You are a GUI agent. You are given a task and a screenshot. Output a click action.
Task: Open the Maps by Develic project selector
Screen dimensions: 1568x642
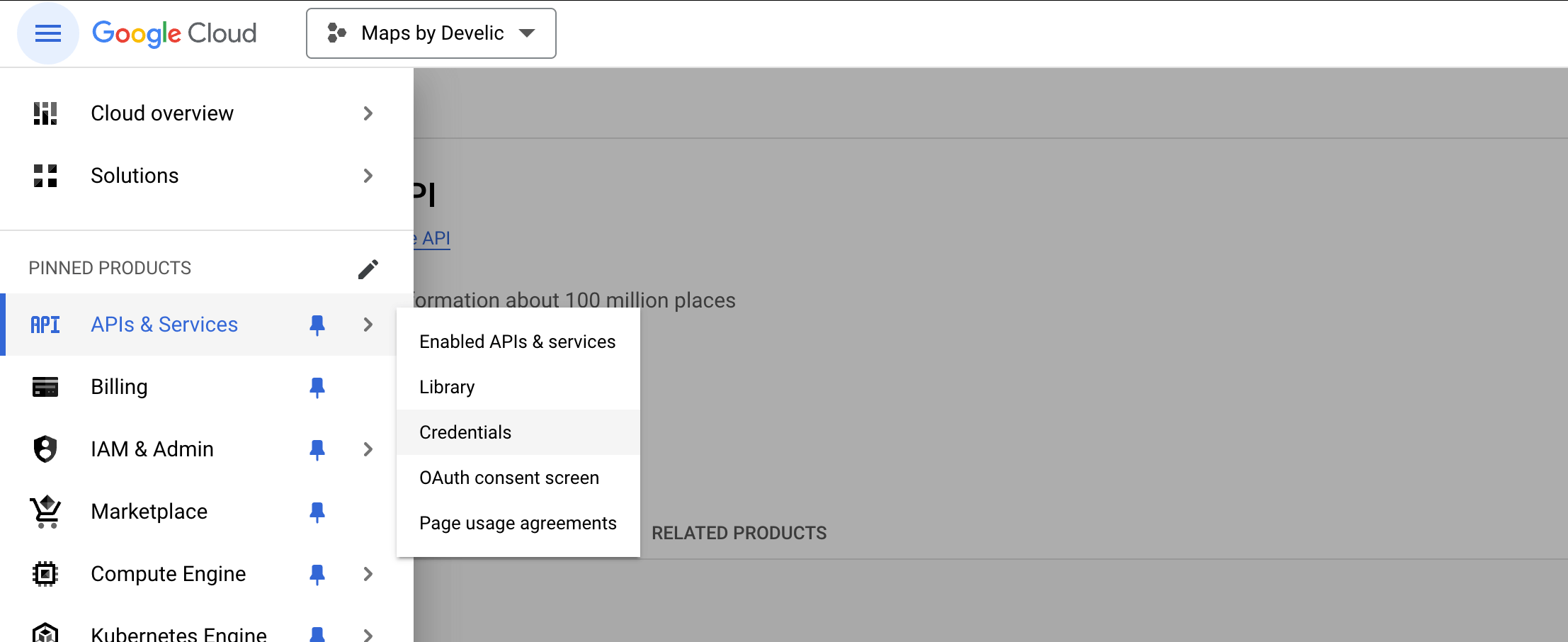click(431, 33)
